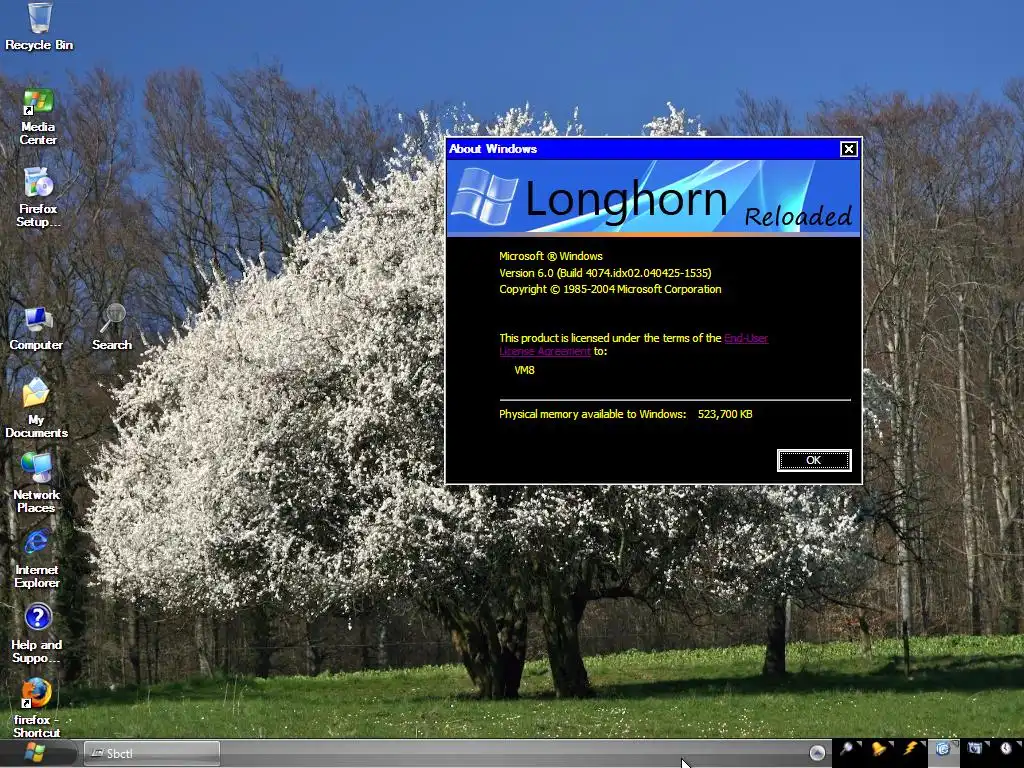Select the Firefox Setup installer icon
1024x768 pixels.
[38, 197]
